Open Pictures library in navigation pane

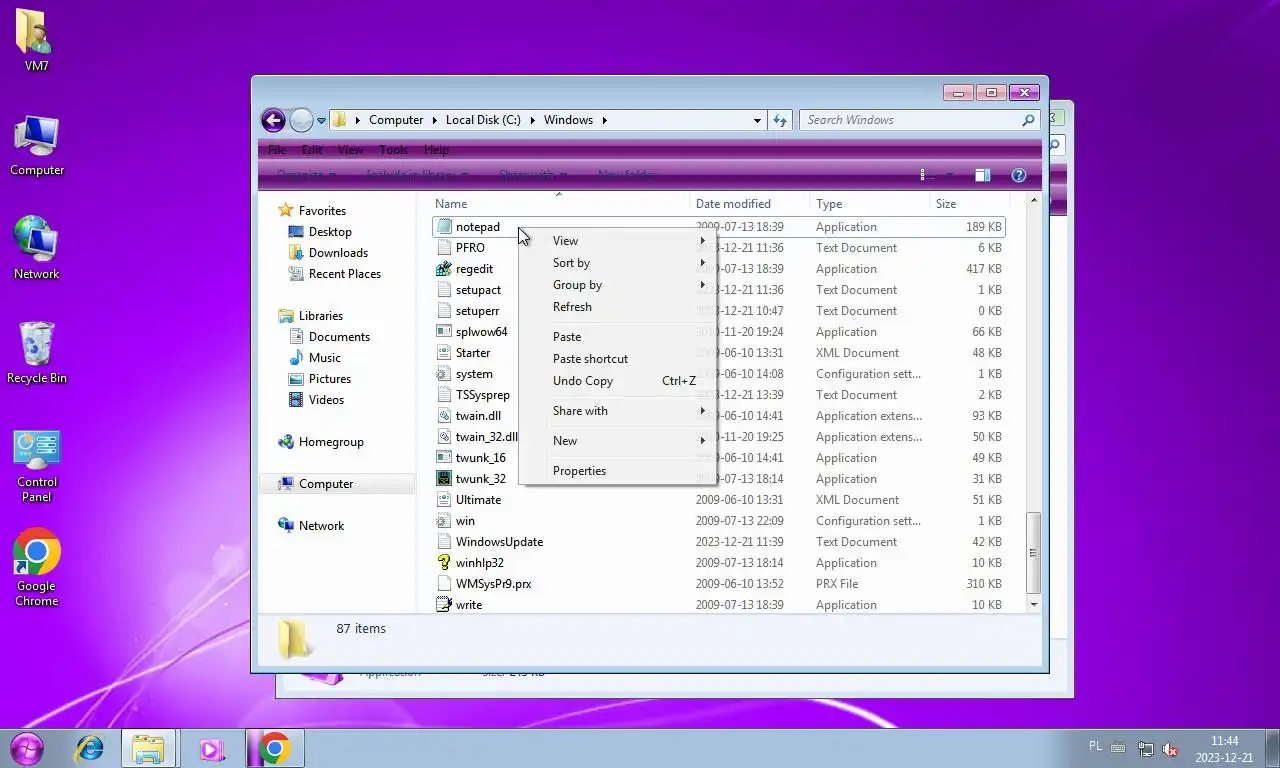coord(320,379)
